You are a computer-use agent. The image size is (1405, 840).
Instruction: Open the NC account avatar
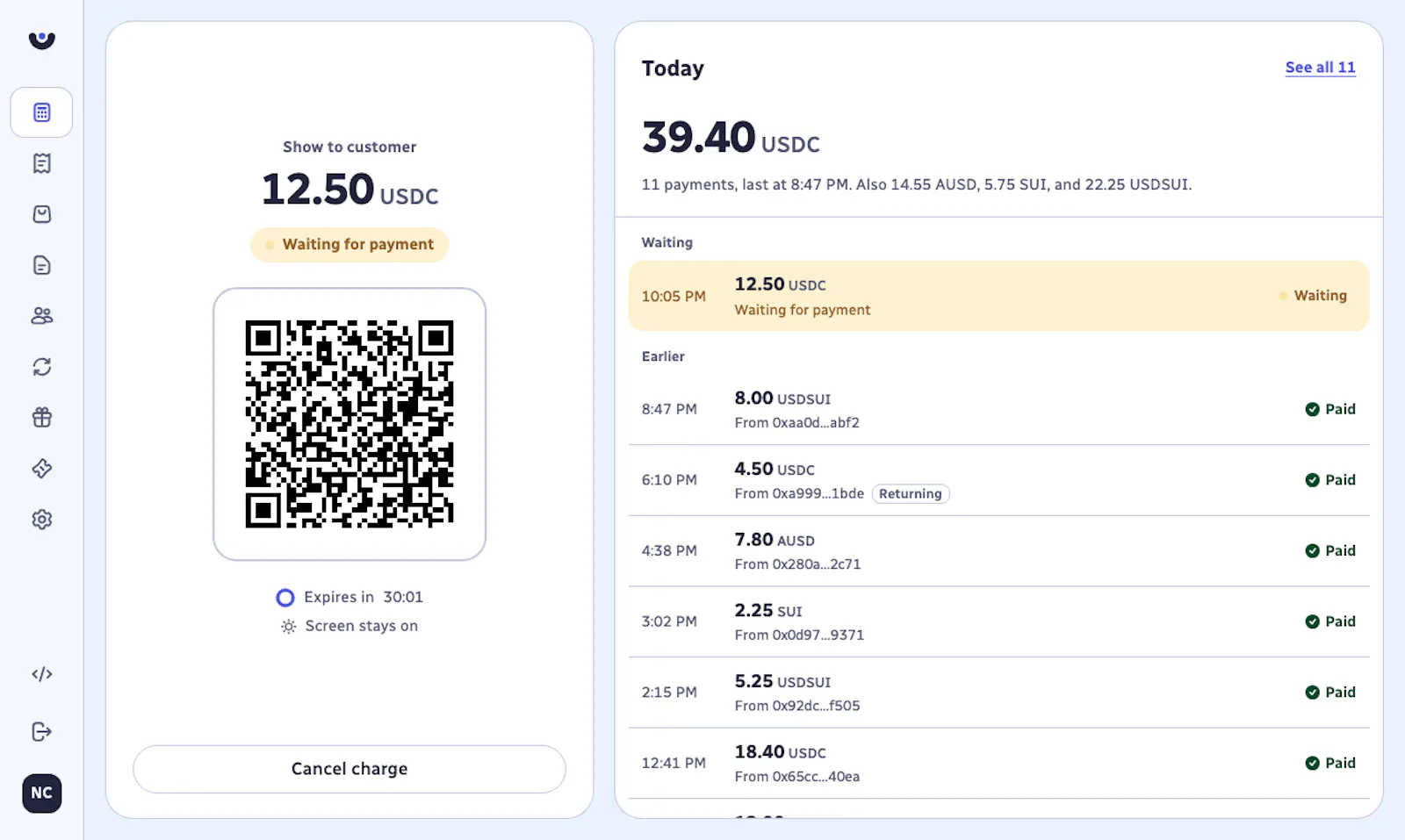pyautogui.click(x=41, y=793)
